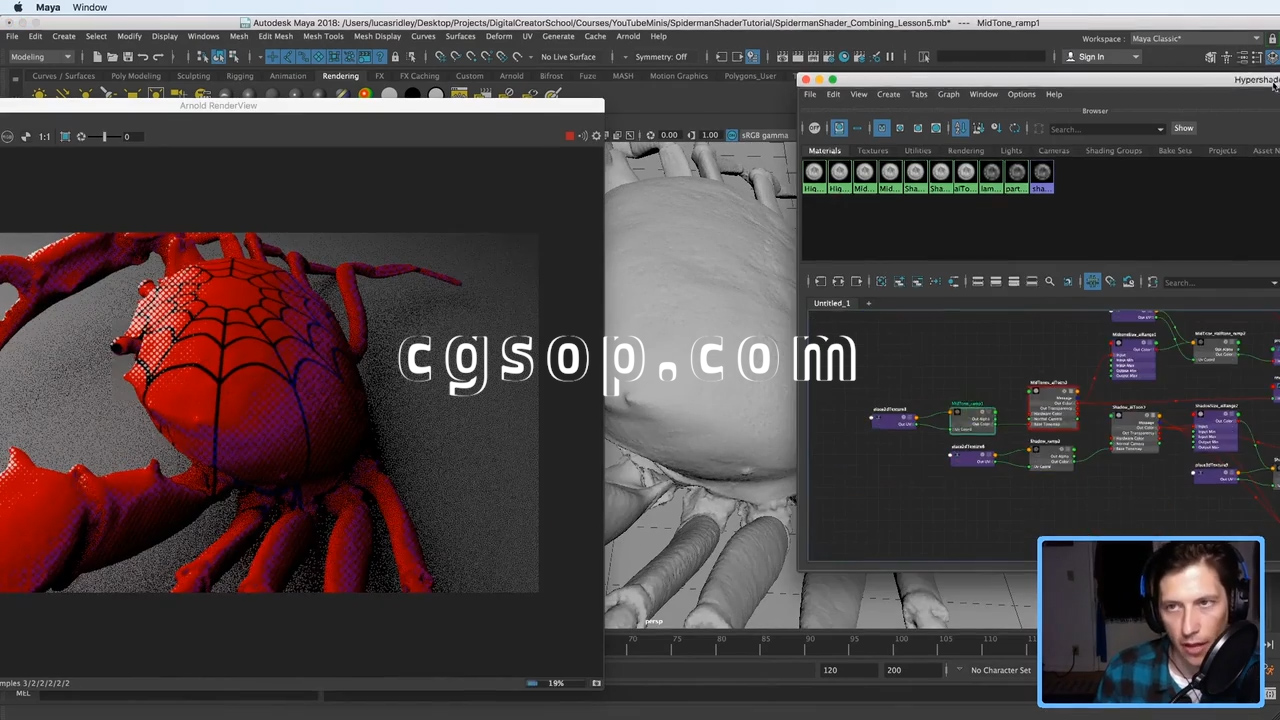Open the Workspace Maya Classic dropdown
The width and height of the screenshot is (1280, 720).
pyautogui.click(x=1196, y=39)
